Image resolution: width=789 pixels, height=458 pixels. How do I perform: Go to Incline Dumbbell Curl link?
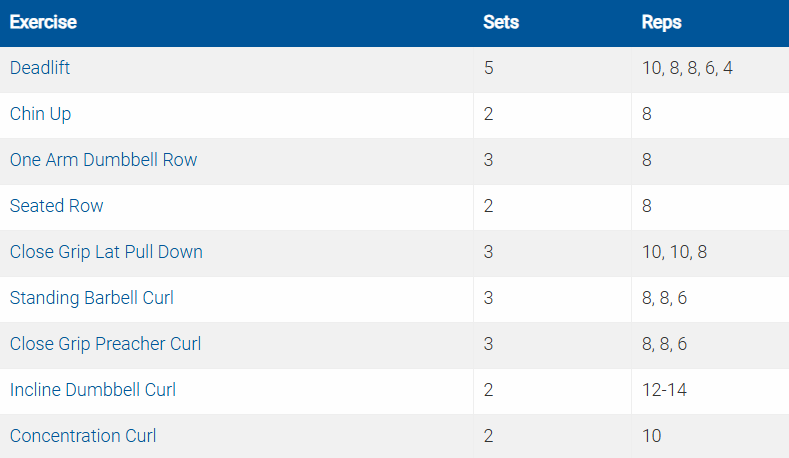(x=93, y=391)
